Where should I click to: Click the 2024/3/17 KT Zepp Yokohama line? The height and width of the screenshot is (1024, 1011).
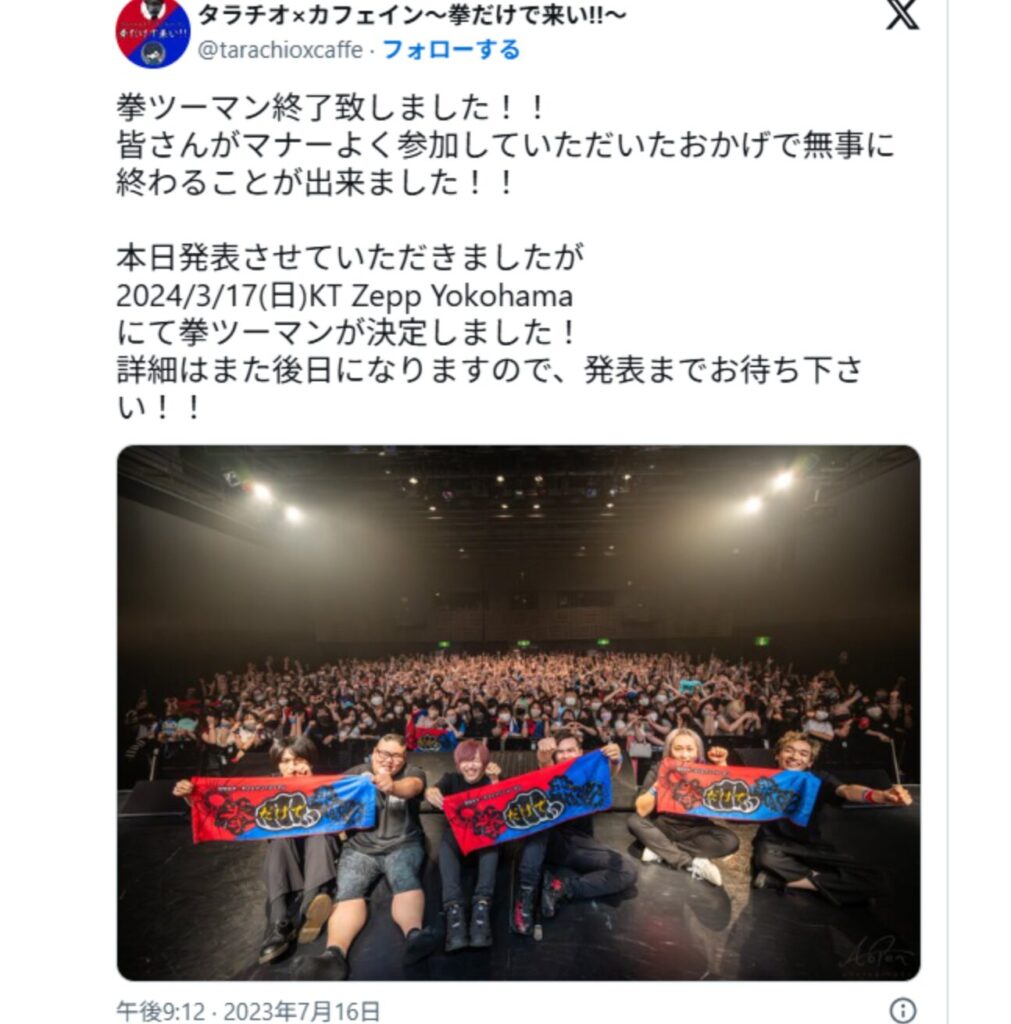coord(345,296)
